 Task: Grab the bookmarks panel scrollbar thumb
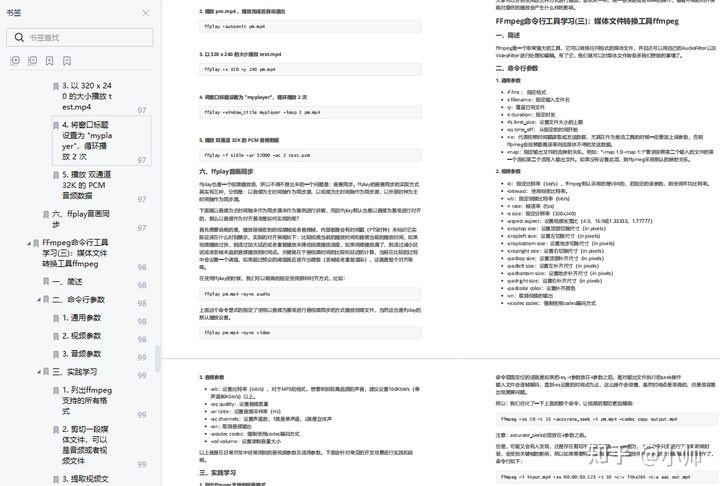[x=158, y=359]
